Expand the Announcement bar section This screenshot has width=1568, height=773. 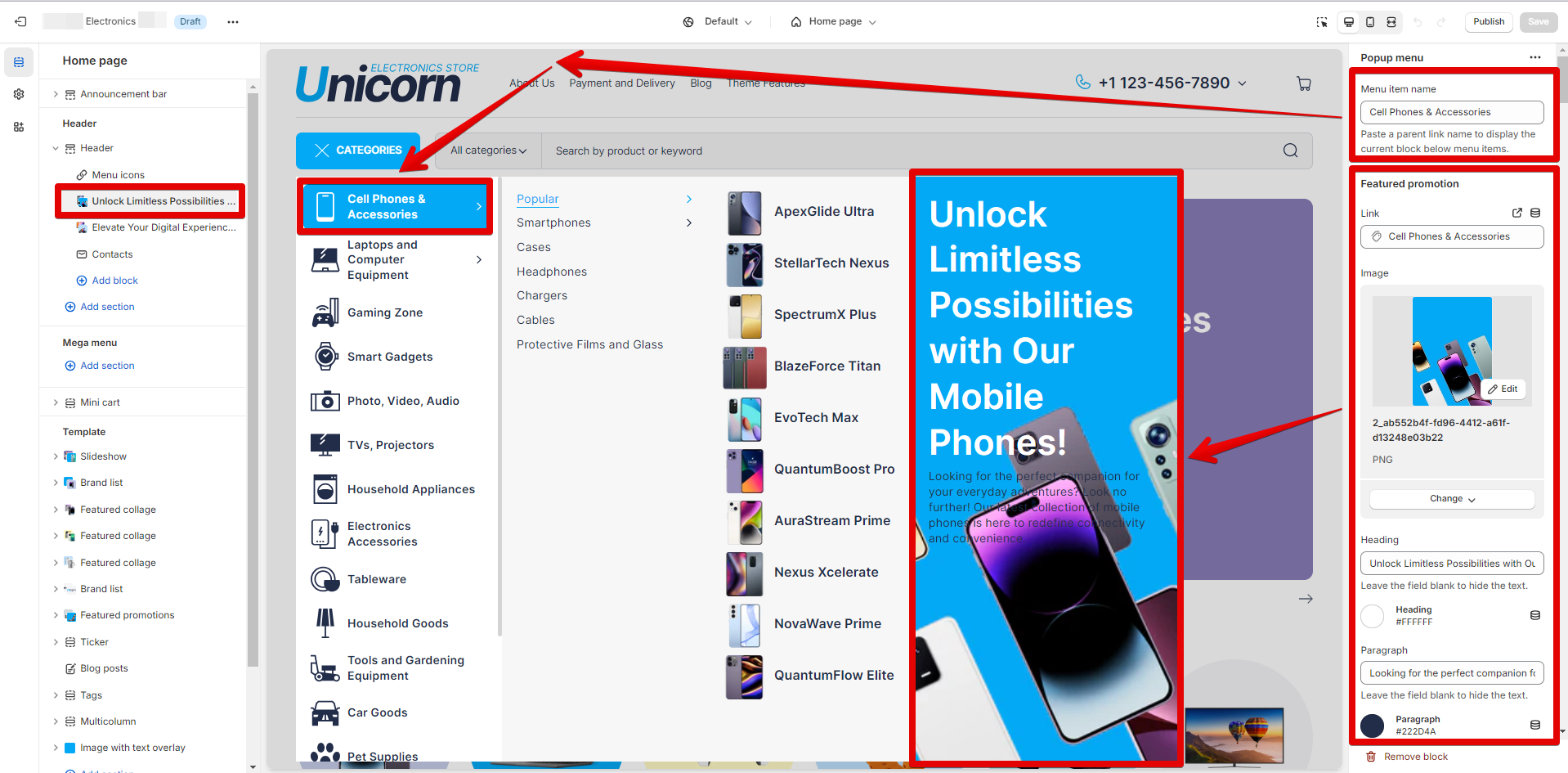(56, 94)
